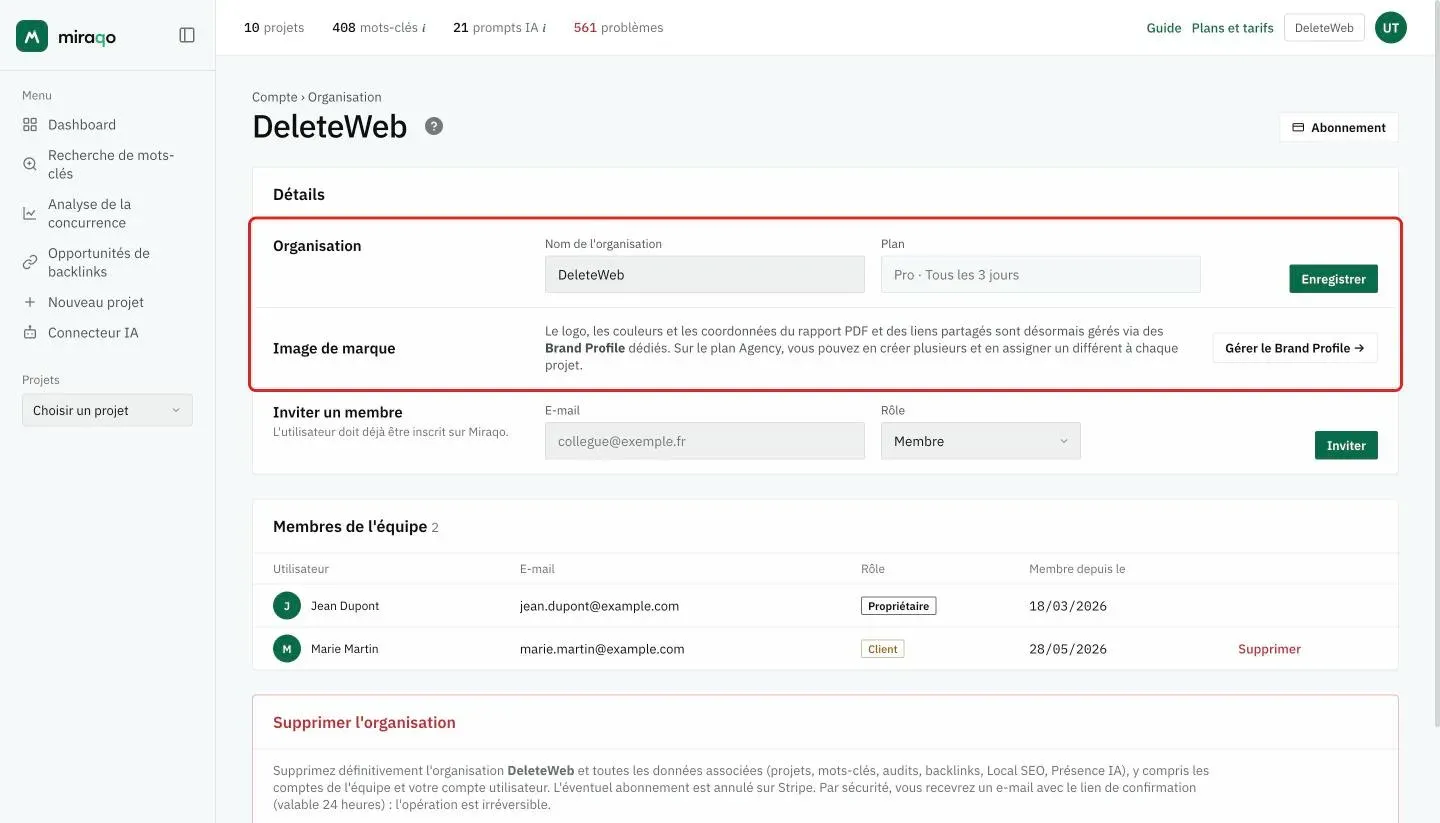Viewport: 1440px width, 823px height.
Task: Click the backlinks chain link icon
Action: pyautogui.click(x=30, y=262)
